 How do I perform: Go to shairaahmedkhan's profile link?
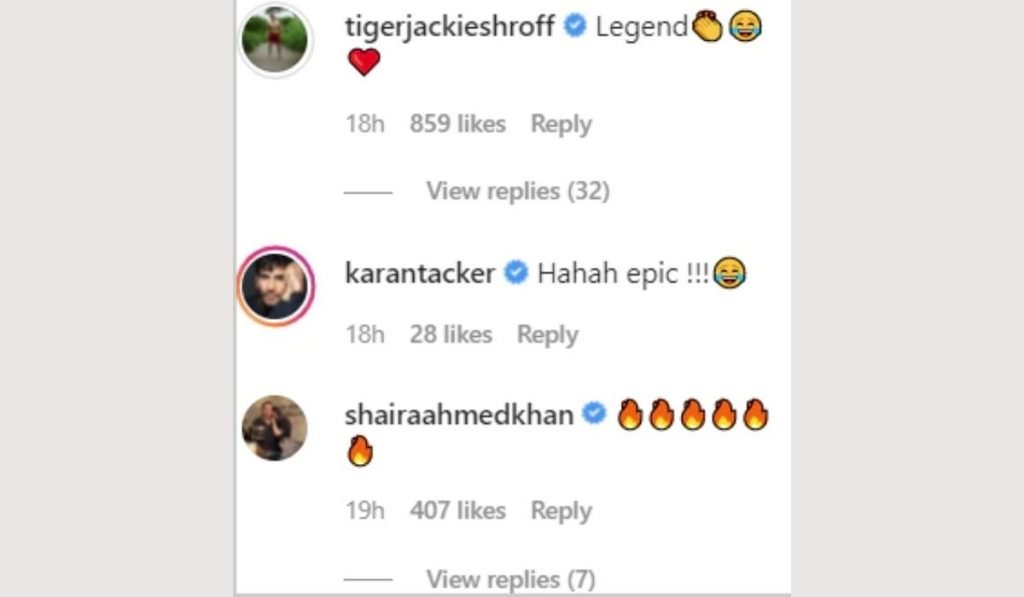tap(459, 414)
